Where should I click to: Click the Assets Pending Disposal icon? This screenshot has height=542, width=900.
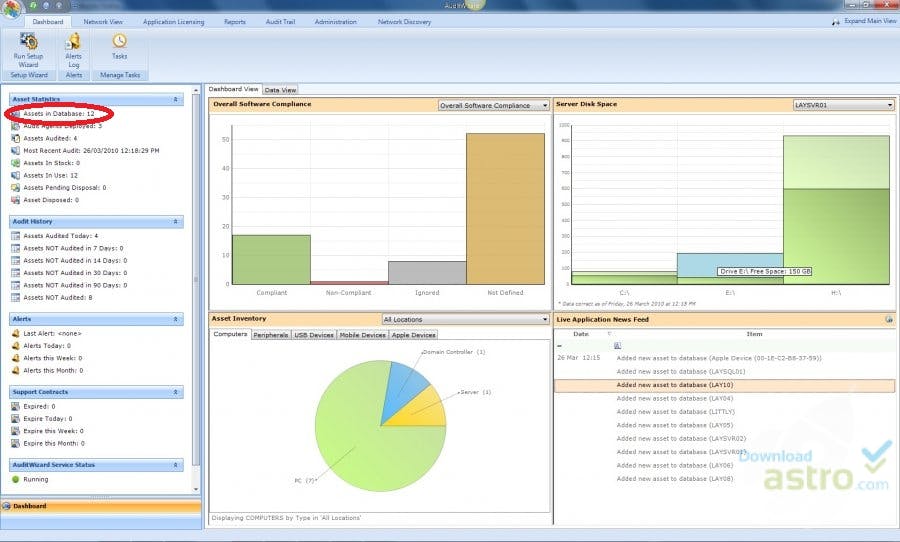[15, 188]
